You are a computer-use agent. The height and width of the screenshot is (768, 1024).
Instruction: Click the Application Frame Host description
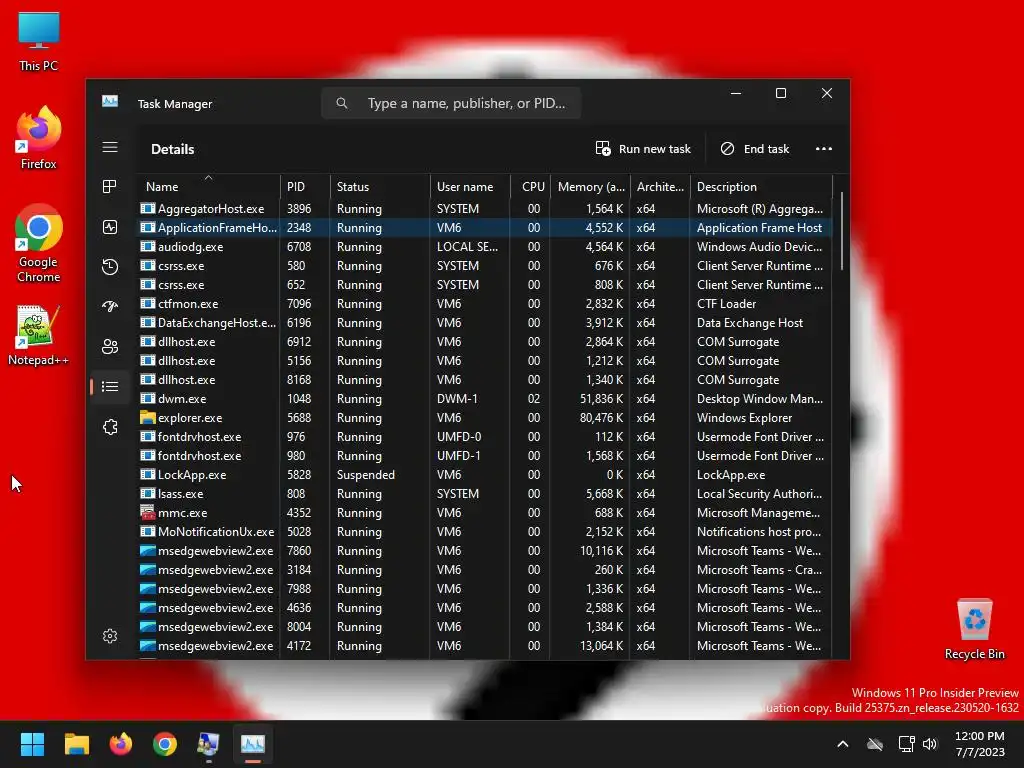coord(759,228)
